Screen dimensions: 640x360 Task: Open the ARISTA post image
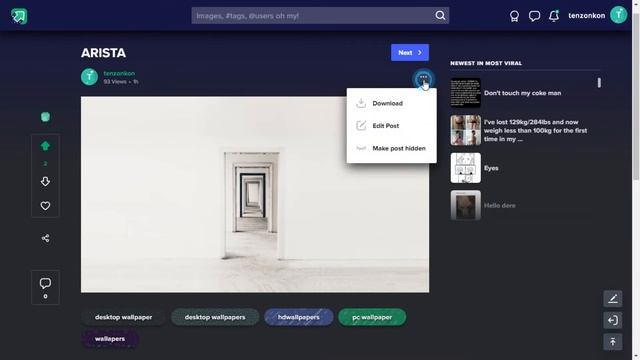click(255, 194)
